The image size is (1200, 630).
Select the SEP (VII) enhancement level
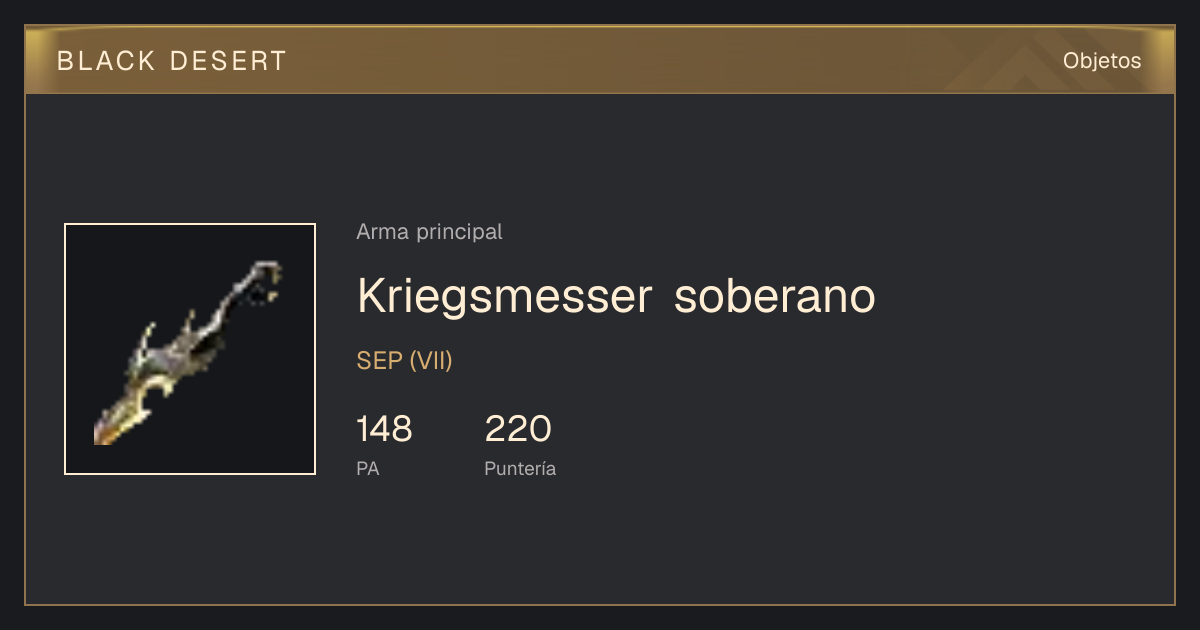coord(405,361)
